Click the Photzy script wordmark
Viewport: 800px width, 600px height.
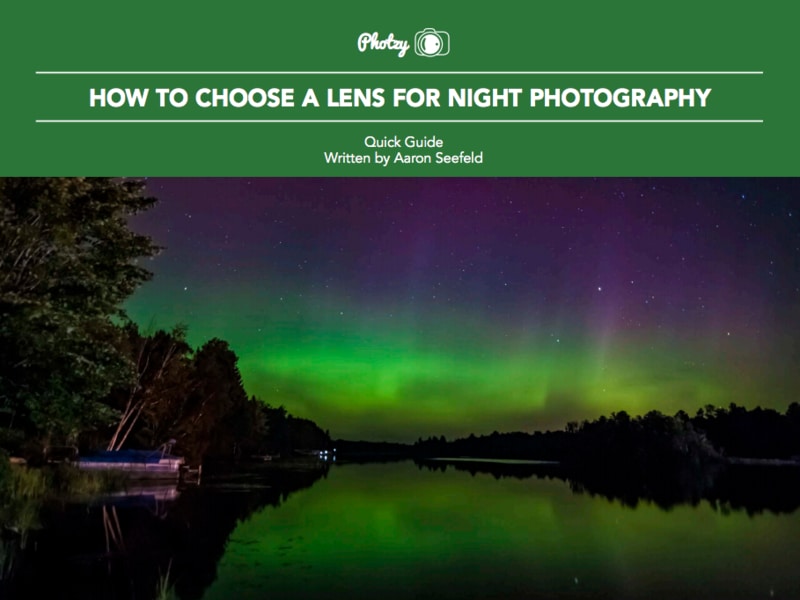tap(383, 43)
